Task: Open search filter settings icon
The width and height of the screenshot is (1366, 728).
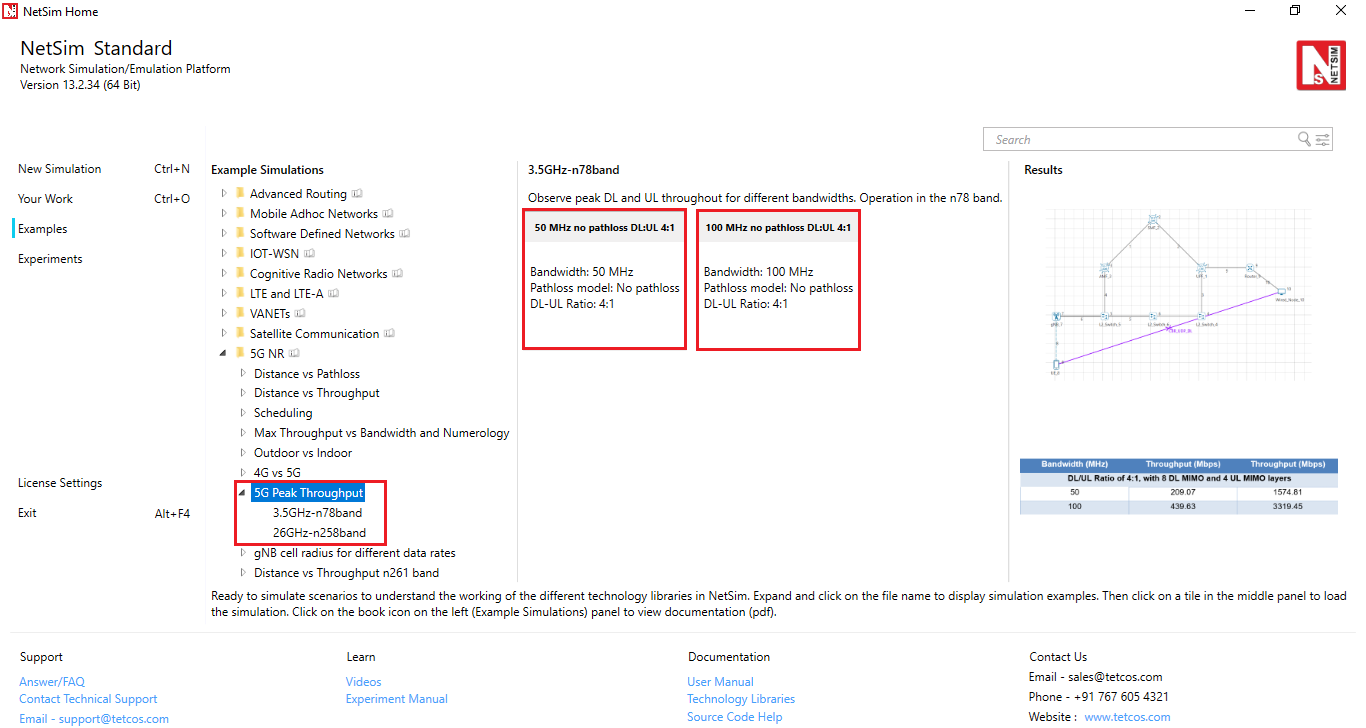Action: [1323, 139]
